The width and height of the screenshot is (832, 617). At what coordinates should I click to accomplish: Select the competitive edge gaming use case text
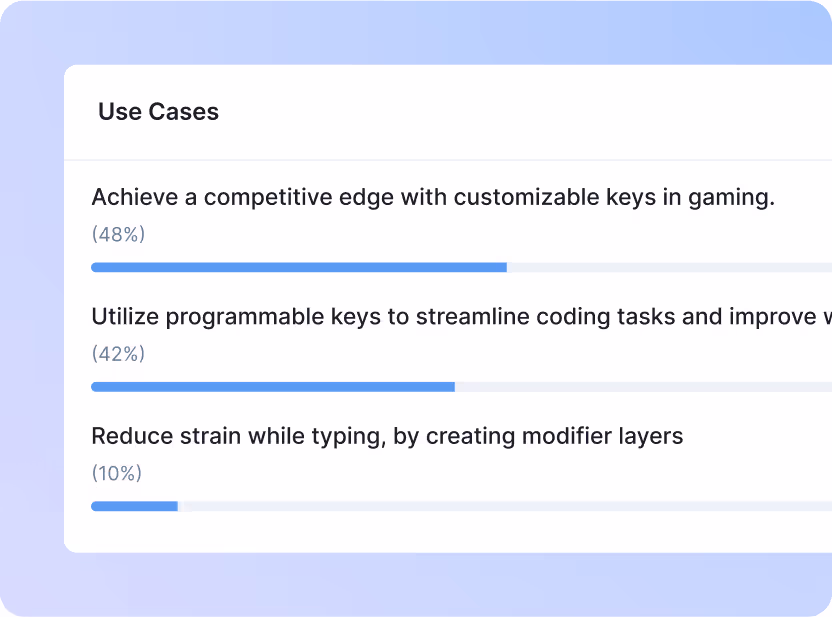(434, 197)
